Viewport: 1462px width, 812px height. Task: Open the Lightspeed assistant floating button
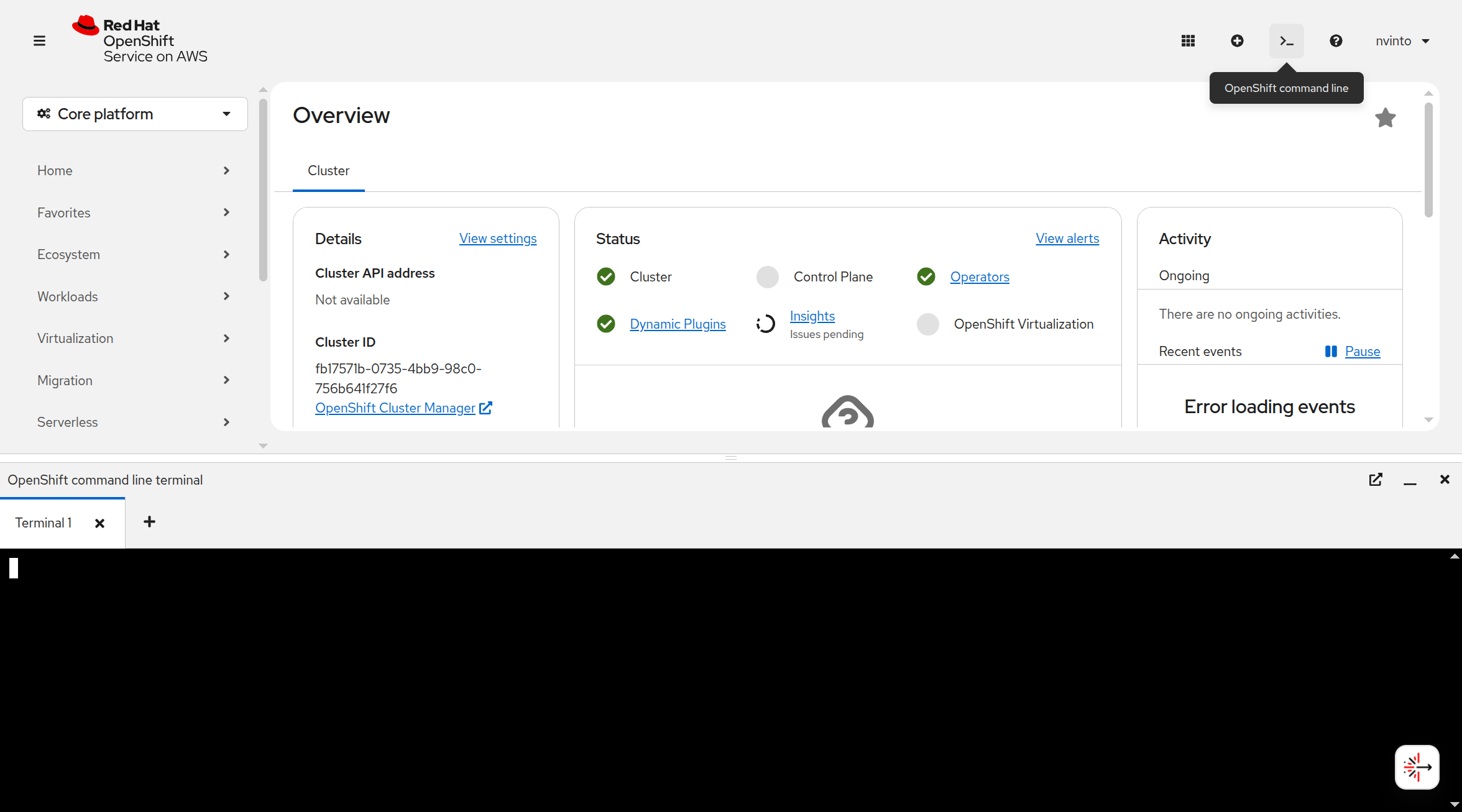tap(1417, 767)
